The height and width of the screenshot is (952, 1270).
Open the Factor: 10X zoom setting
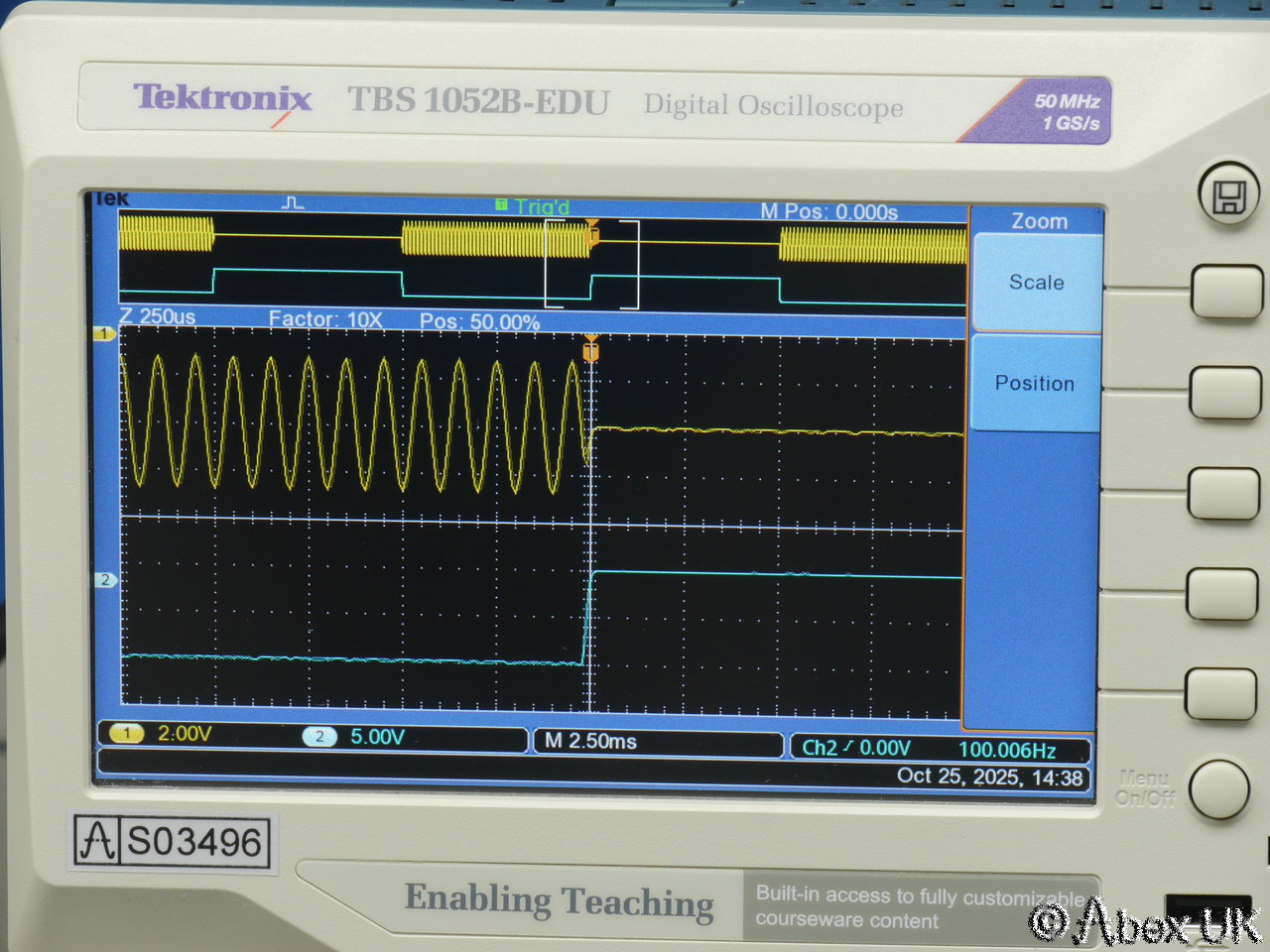pyautogui.click(x=325, y=319)
